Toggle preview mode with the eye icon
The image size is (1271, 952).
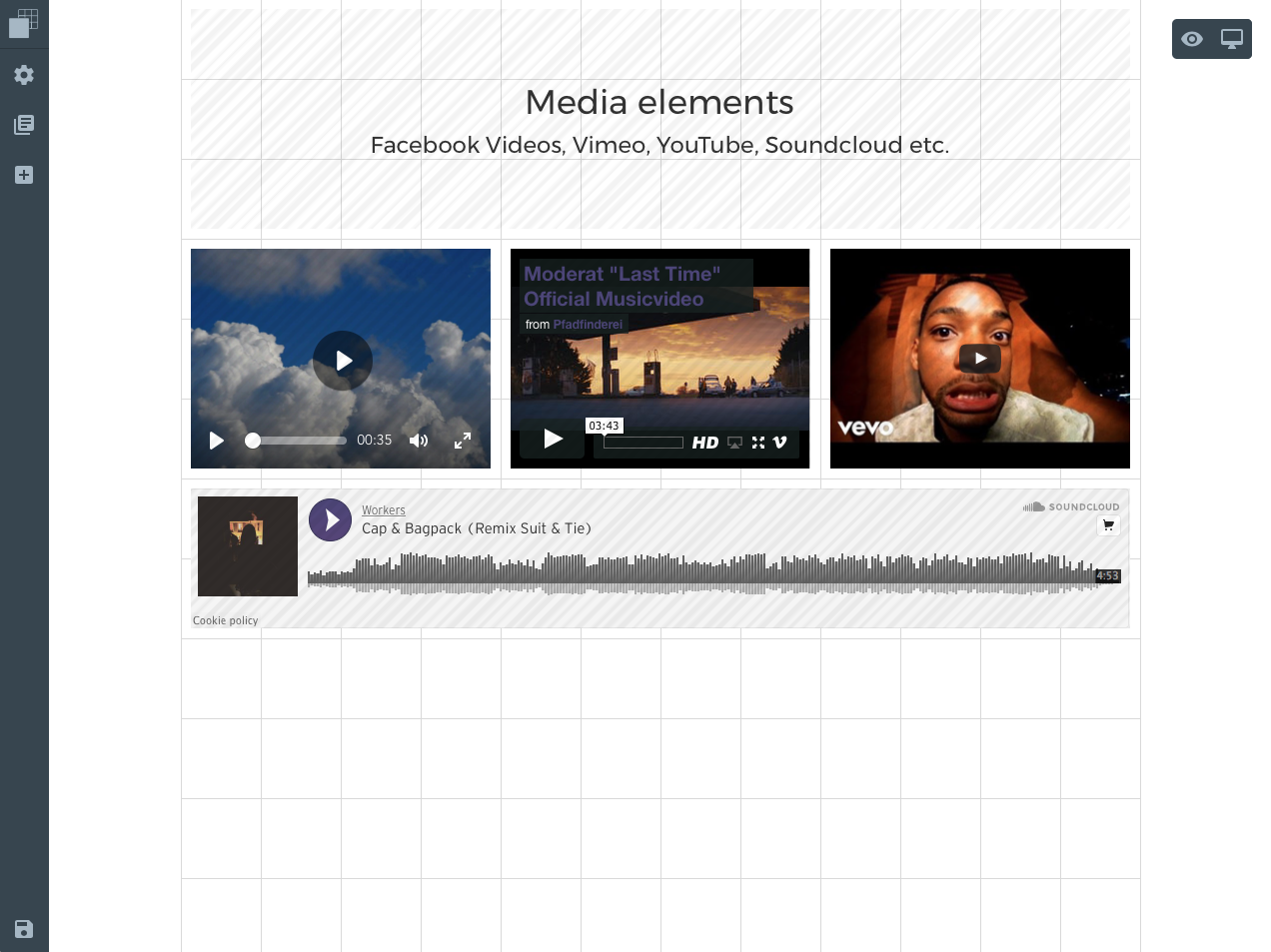[x=1192, y=39]
